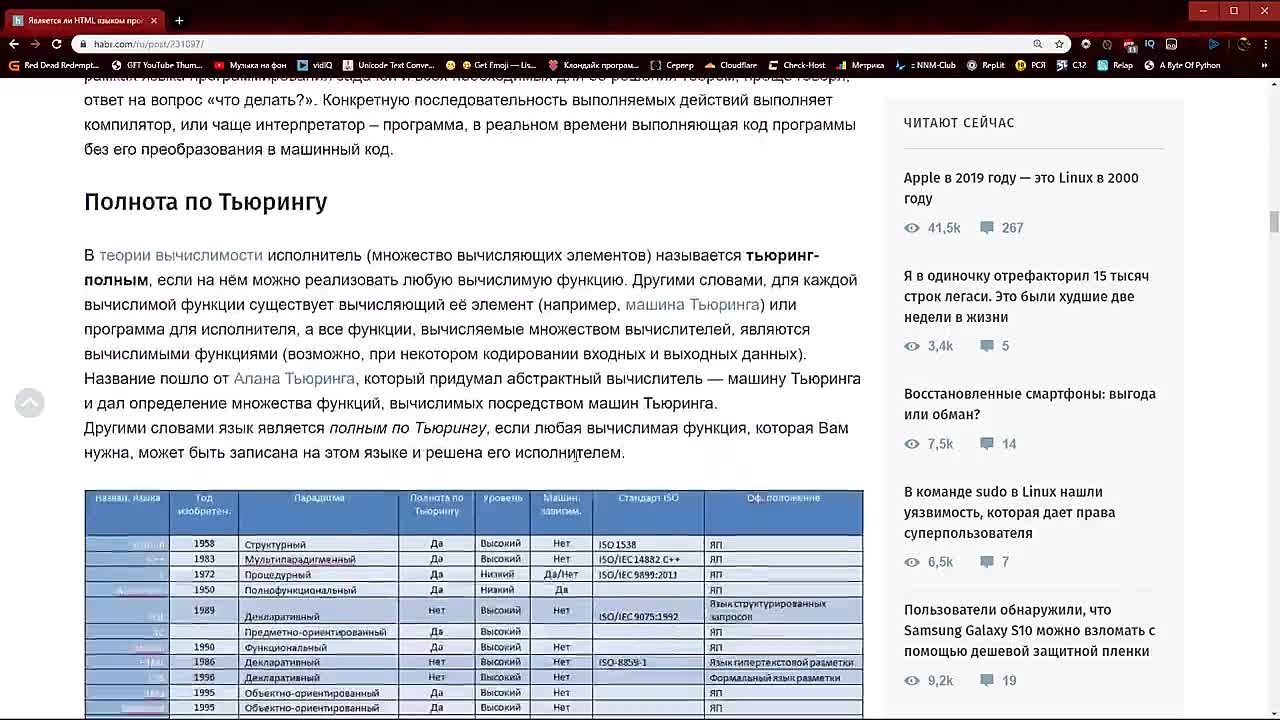This screenshot has height=720, width=1280.
Task: Open the 'A Byte Of Python' bookmark
Action: [x=1183, y=65]
